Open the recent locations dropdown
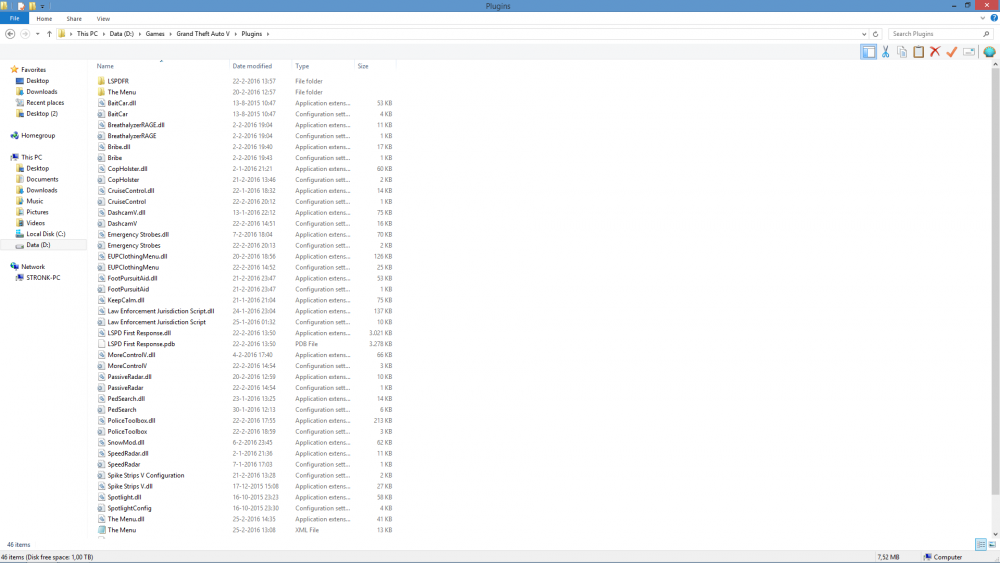This screenshot has width=1000, height=563. [38, 34]
